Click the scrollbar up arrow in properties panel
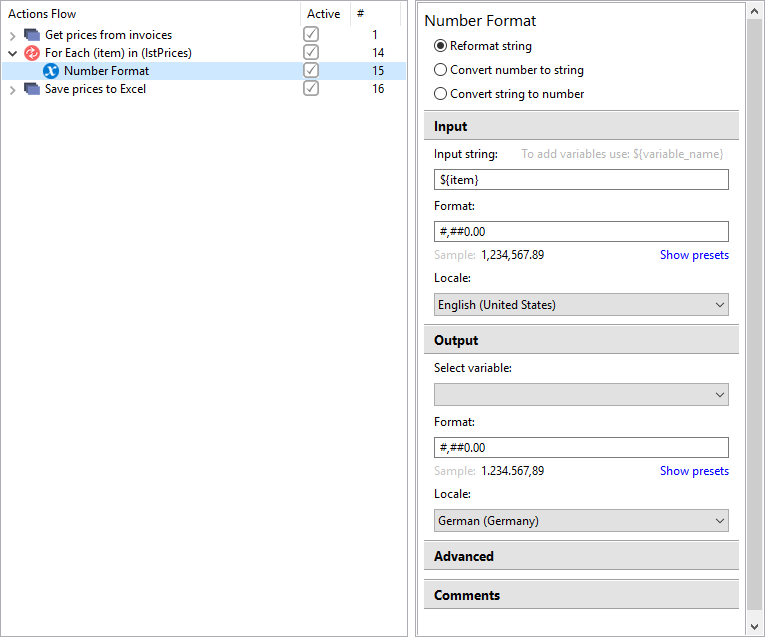The width and height of the screenshot is (765, 637). 755,12
